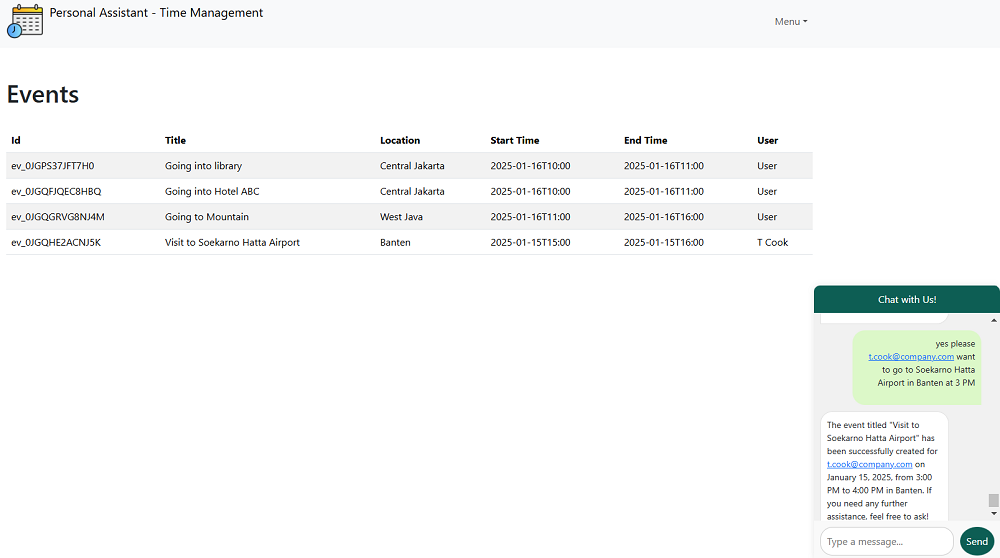The image size is (1000, 558).
Task: Focus the 'Type a message...' input field
Action: [x=886, y=541]
